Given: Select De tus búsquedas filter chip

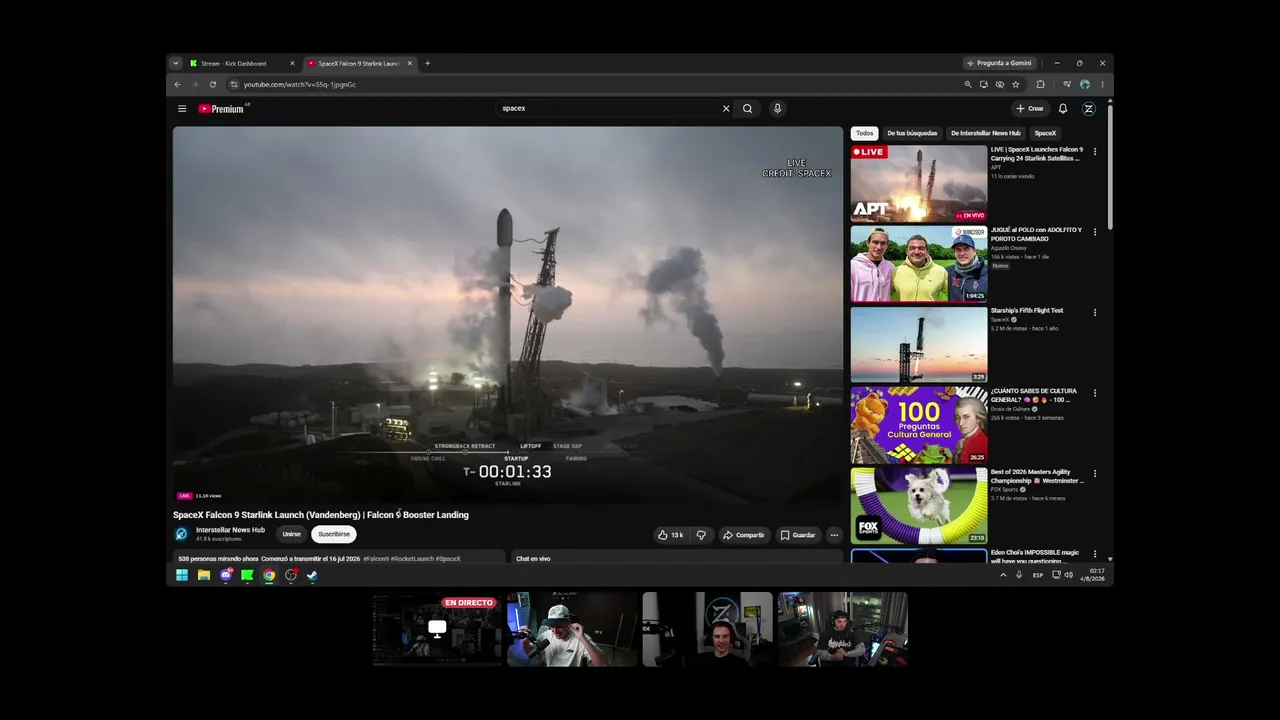Looking at the screenshot, I should coord(912,133).
